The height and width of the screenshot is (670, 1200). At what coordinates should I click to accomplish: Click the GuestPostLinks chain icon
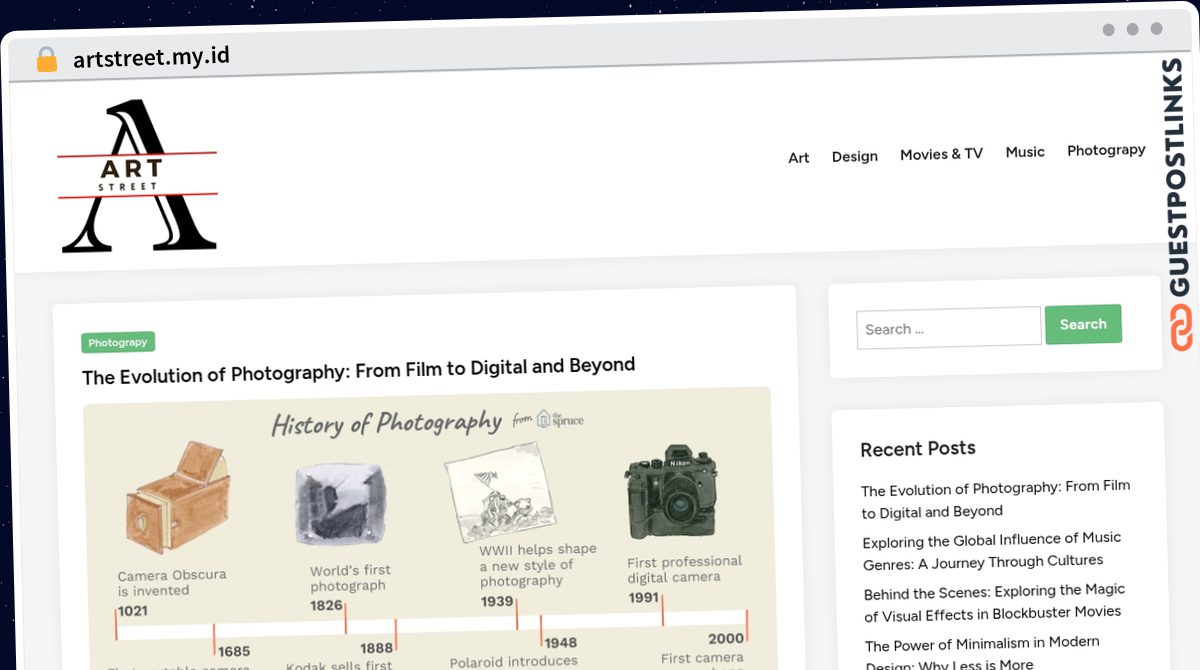point(1181,328)
